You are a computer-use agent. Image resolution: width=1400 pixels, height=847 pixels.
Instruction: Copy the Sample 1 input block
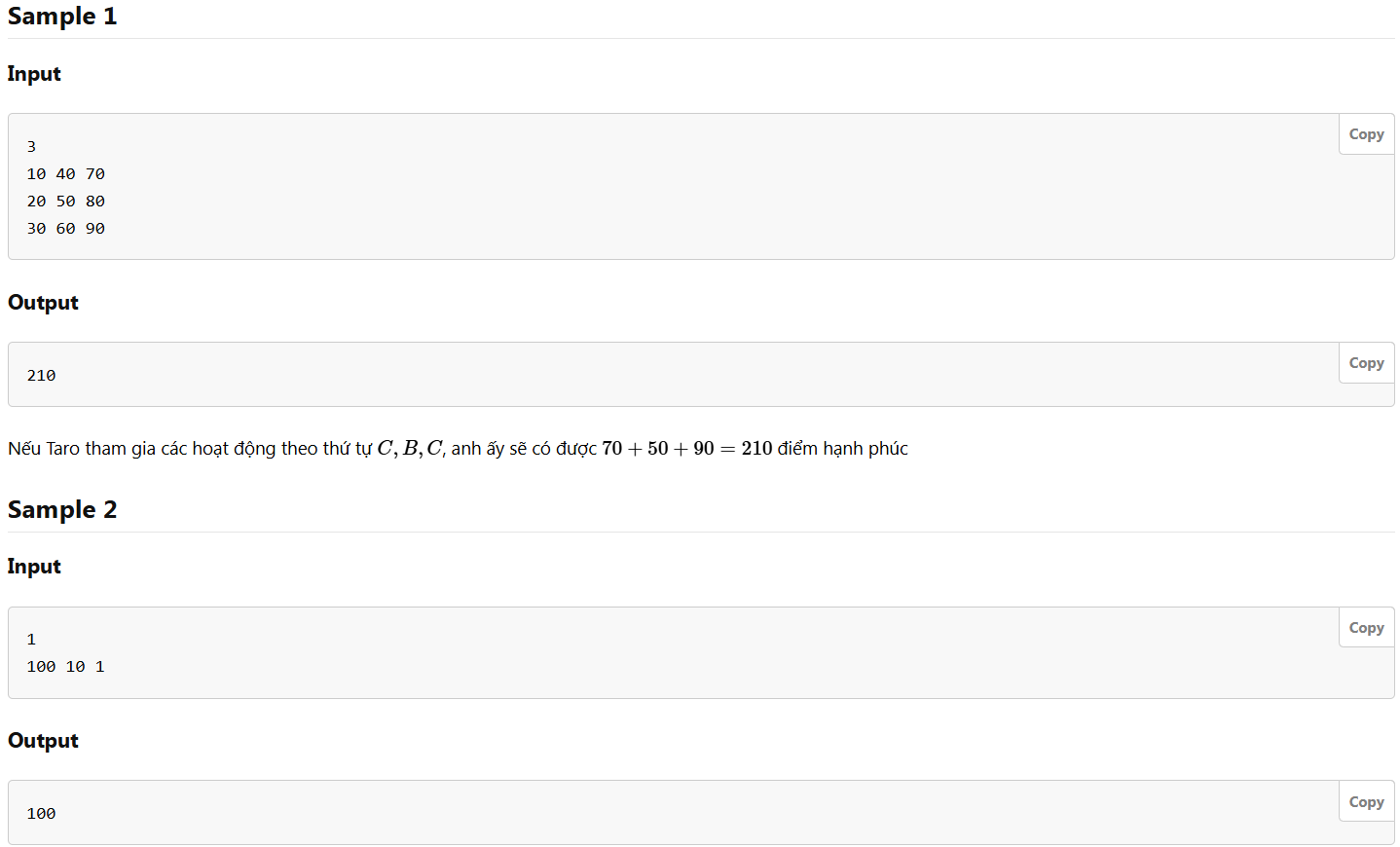(x=1366, y=134)
